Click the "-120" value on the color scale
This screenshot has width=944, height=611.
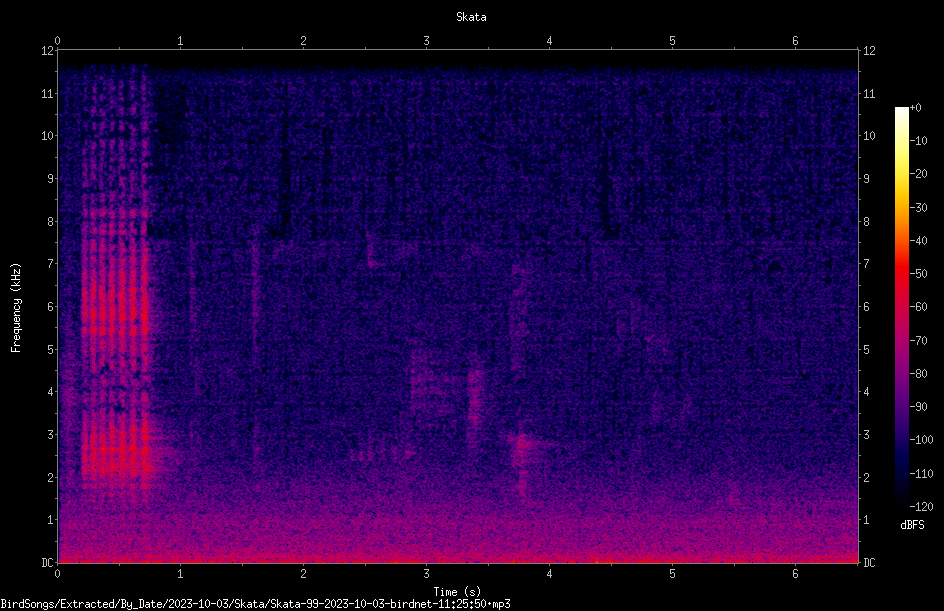pyautogui.click(x=922, y=507)
